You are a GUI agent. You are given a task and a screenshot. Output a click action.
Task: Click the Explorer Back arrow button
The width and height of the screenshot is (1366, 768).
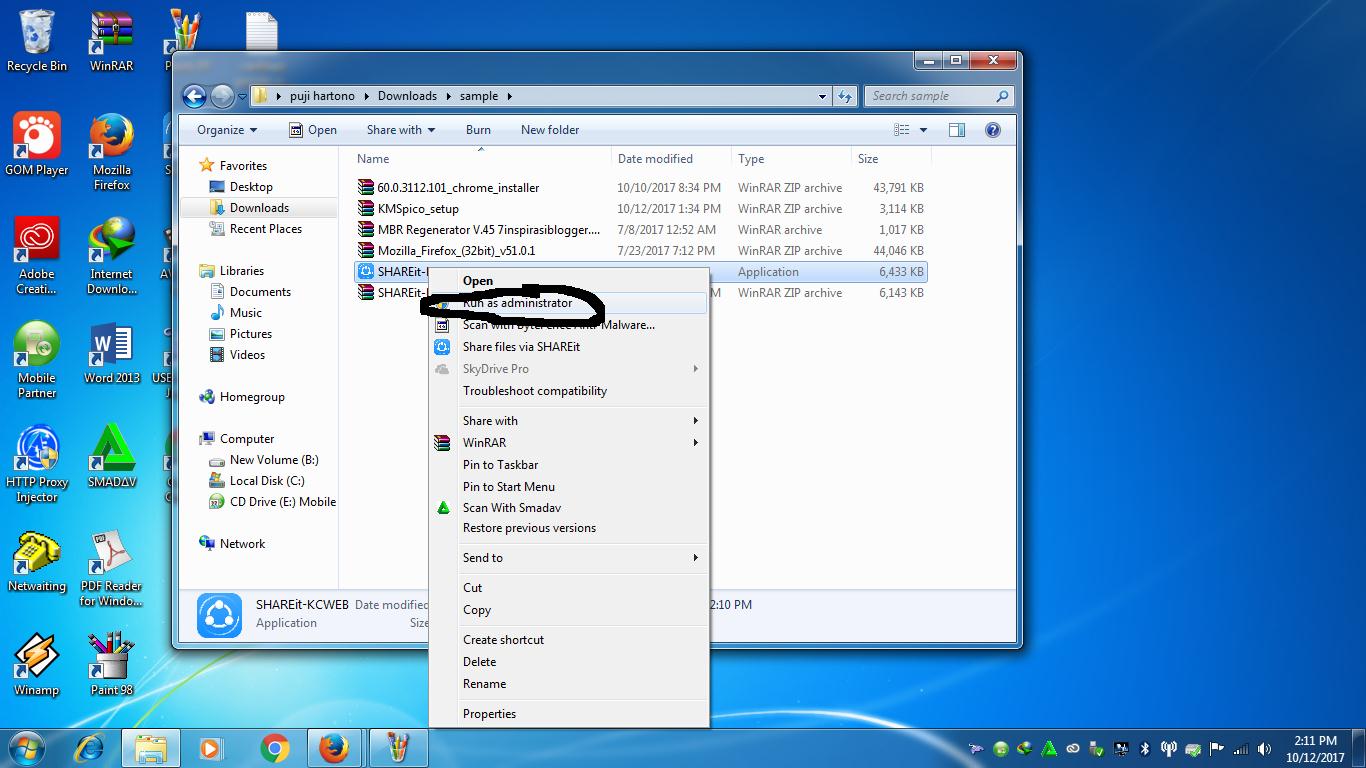click(x=194, y=96)
